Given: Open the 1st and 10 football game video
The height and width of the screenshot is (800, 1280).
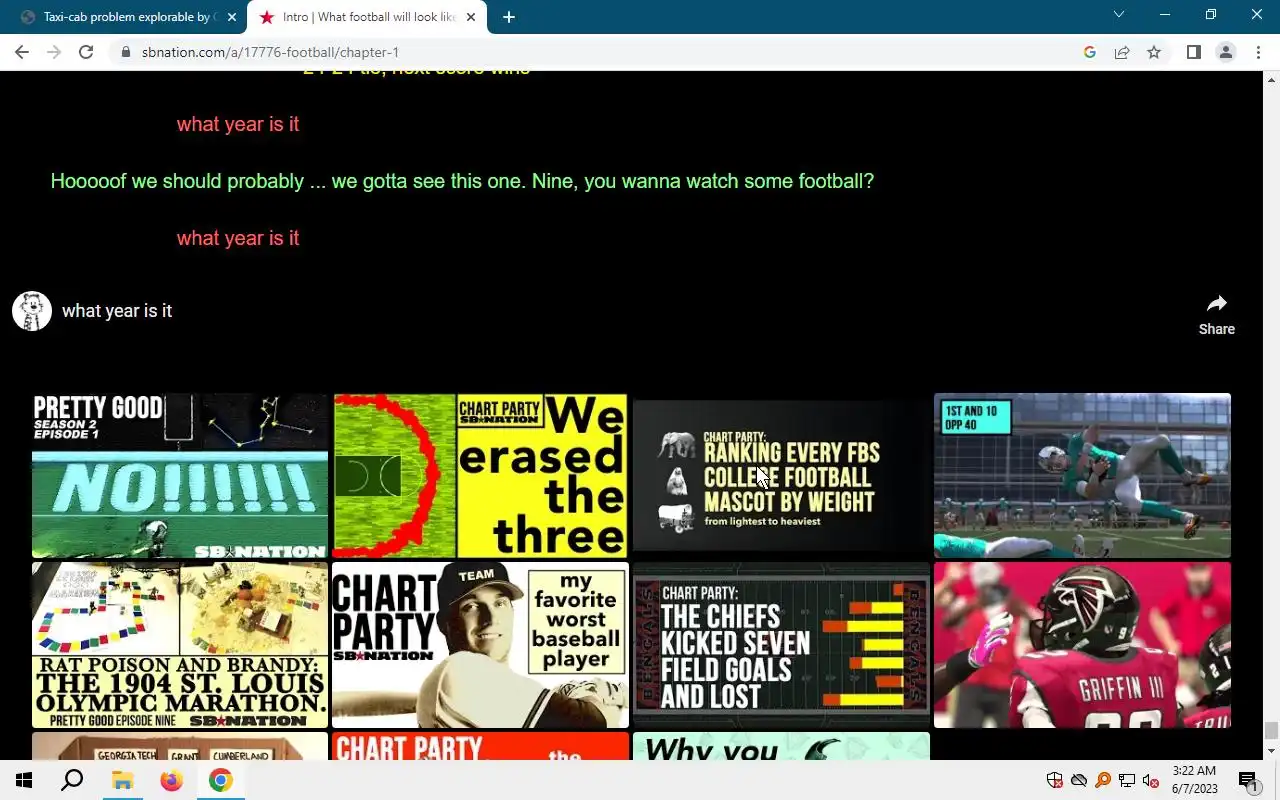Looking at the screenshot, I should coord(1082,475).
